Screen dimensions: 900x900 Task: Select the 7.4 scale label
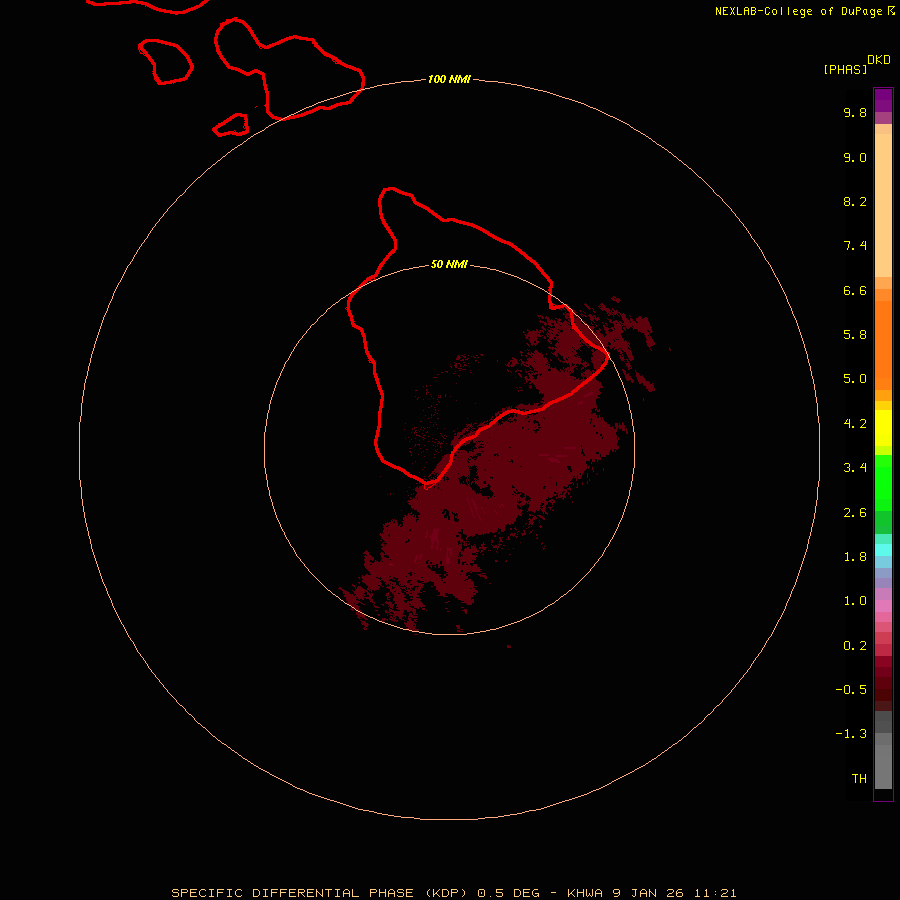tap(855, 246)
